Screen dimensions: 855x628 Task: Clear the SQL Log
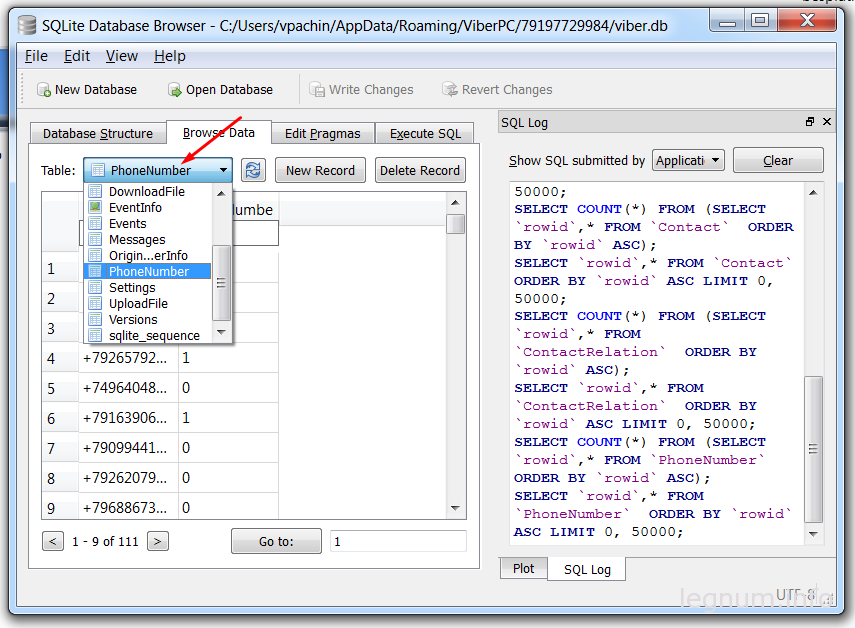778,161
